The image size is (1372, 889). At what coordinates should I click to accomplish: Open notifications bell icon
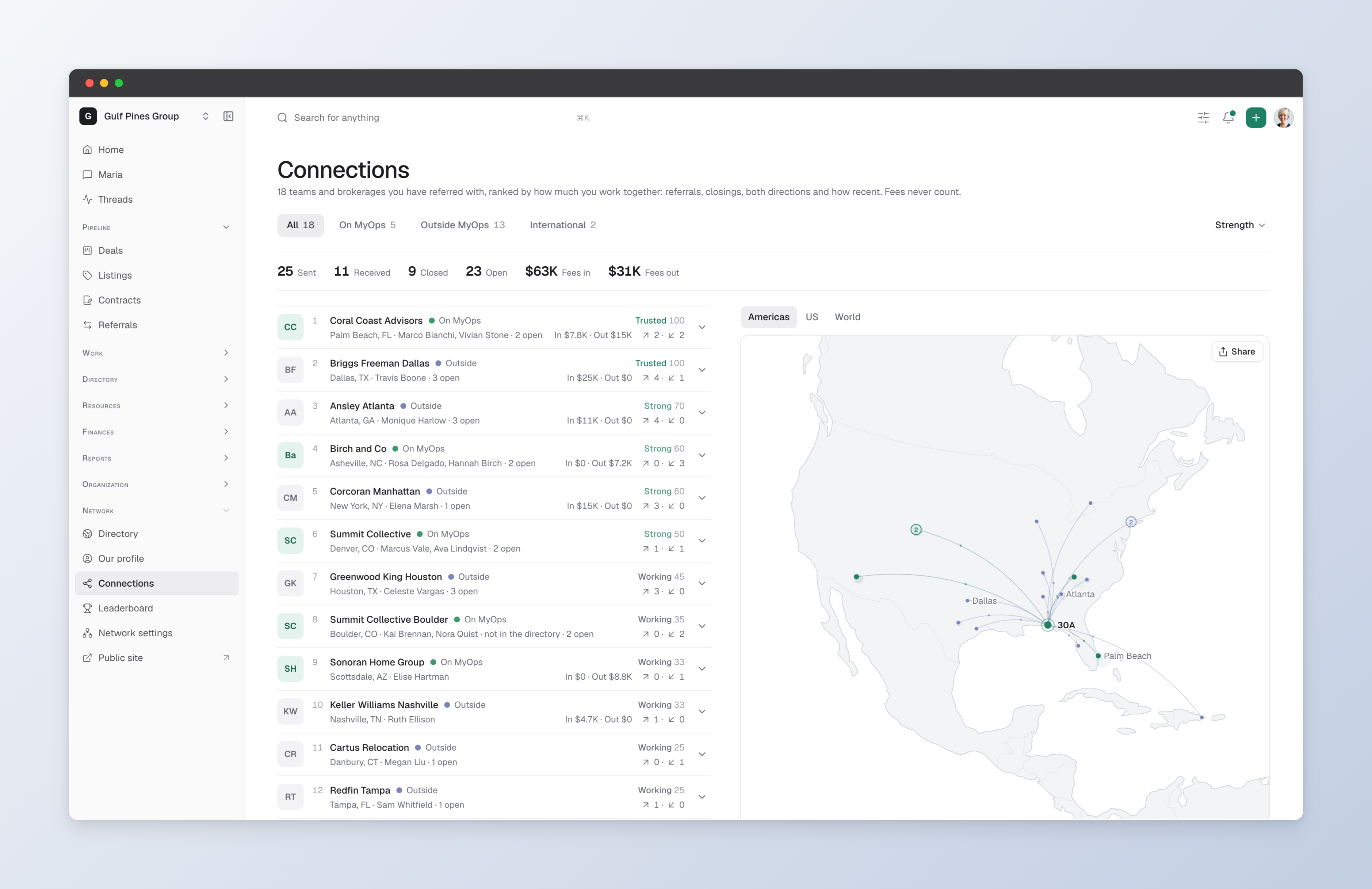tap(1228, 118)
